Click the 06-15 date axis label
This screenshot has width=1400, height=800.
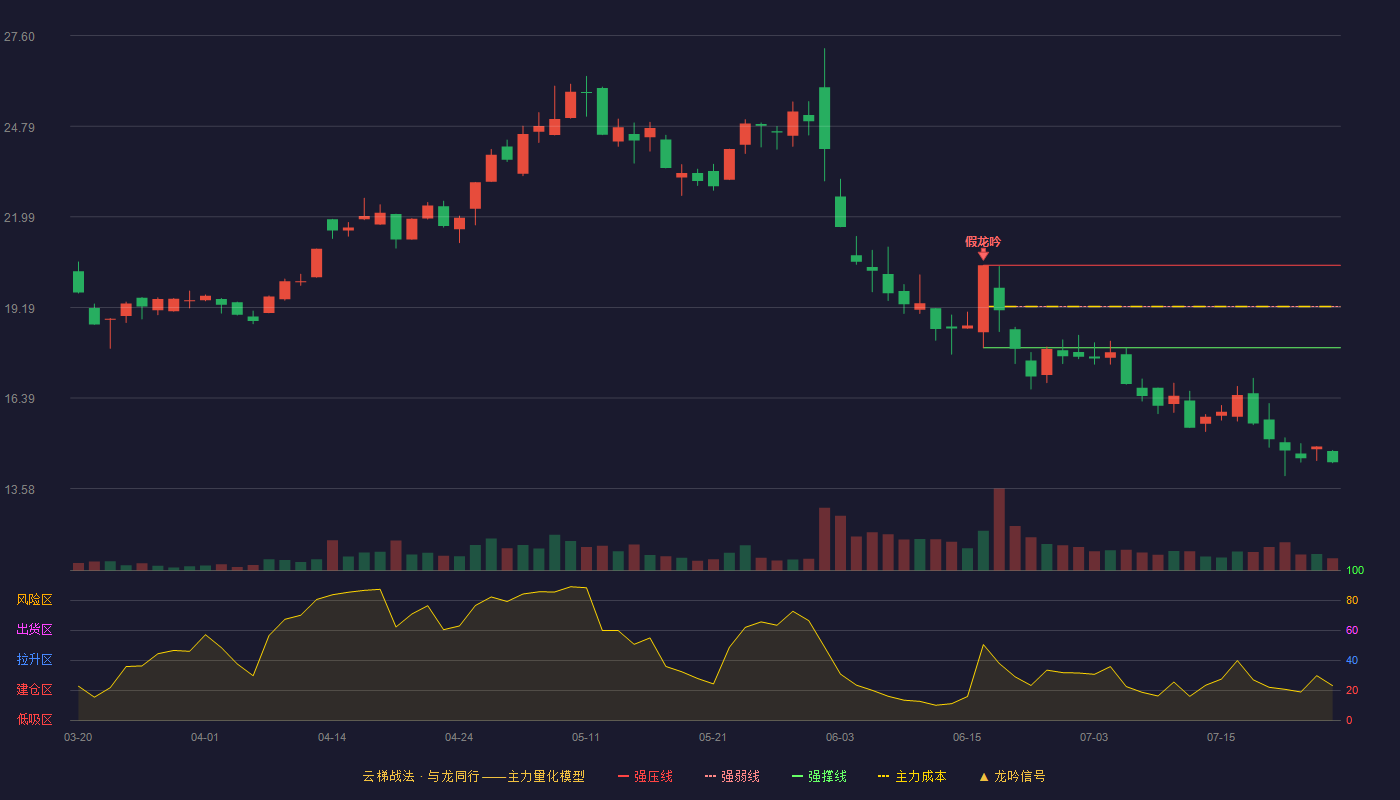pos(967,737)
